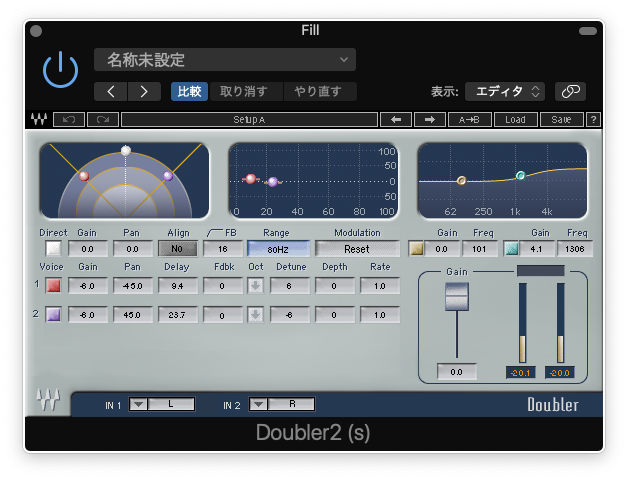Click Voice 1 Detune 6 field
Screen dimensions: 628x480
(289, 286)
